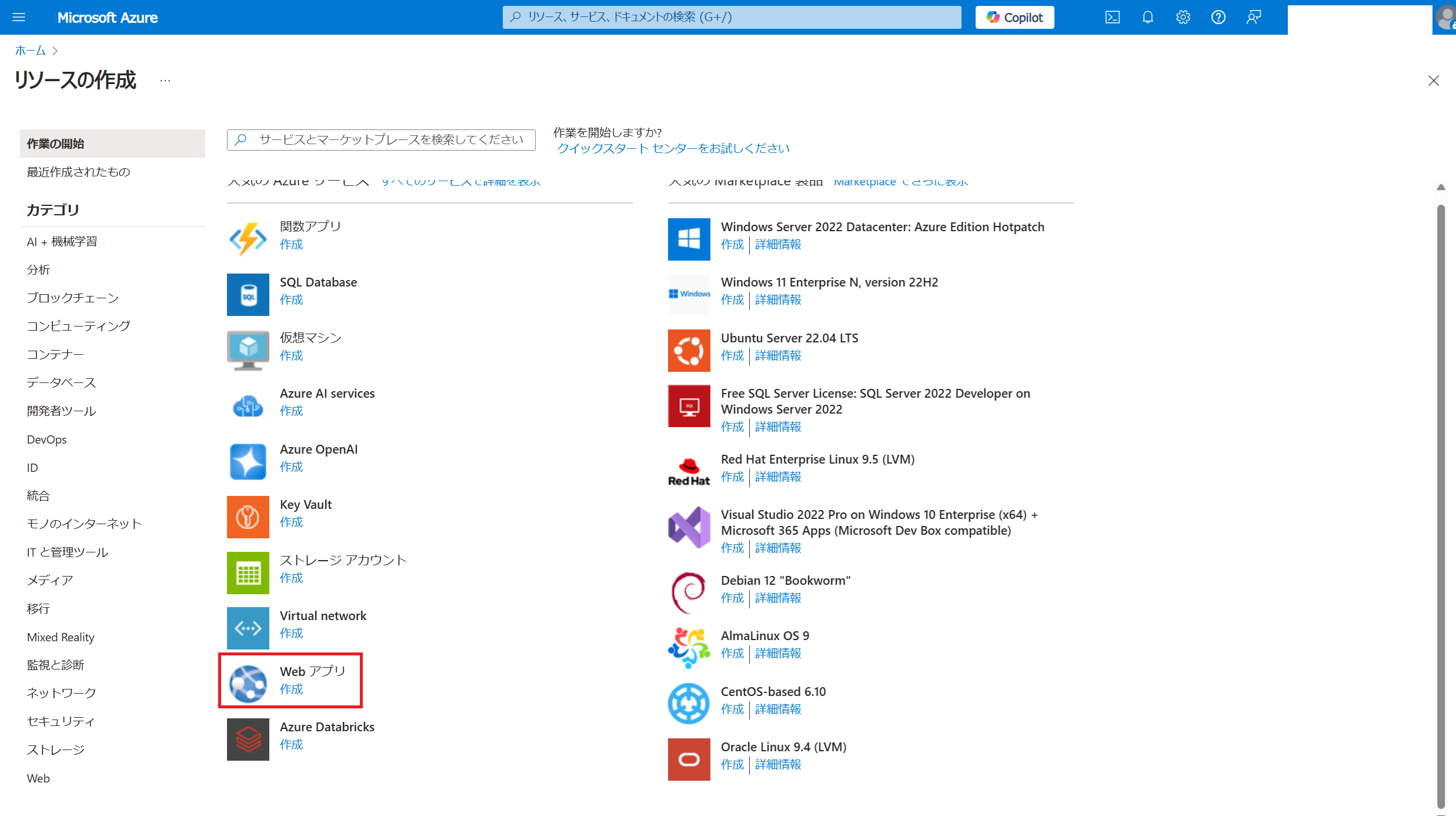Image resolution: width=1456 pixels, height=816 pixels.
Task: Click the Virtual network icon
Action: [248, 628]
